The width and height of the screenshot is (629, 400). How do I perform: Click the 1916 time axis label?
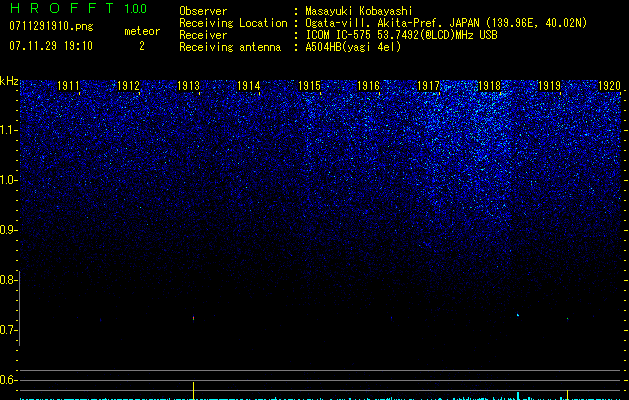coord(369,86)
